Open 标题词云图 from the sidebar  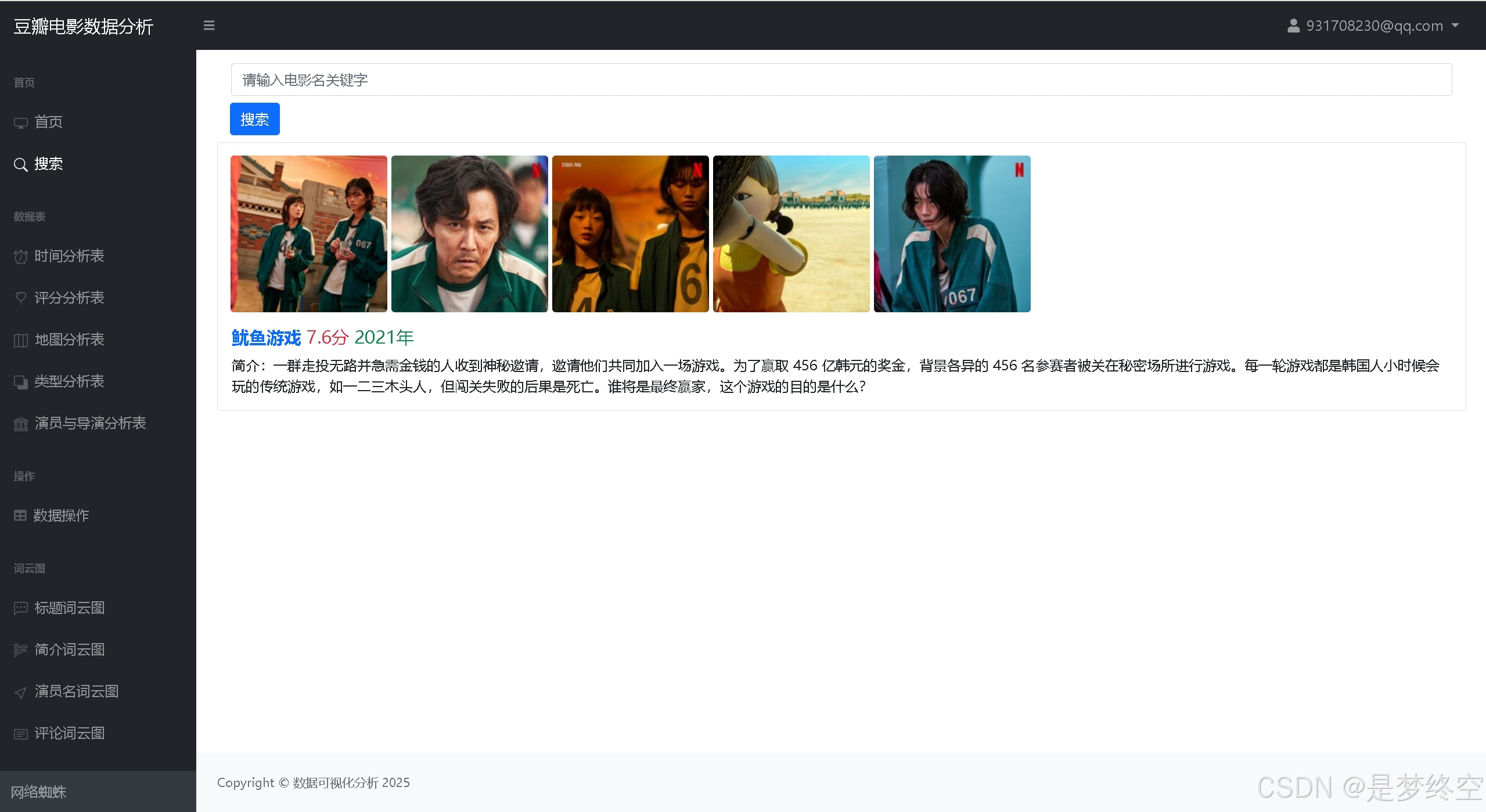point(69,608)
